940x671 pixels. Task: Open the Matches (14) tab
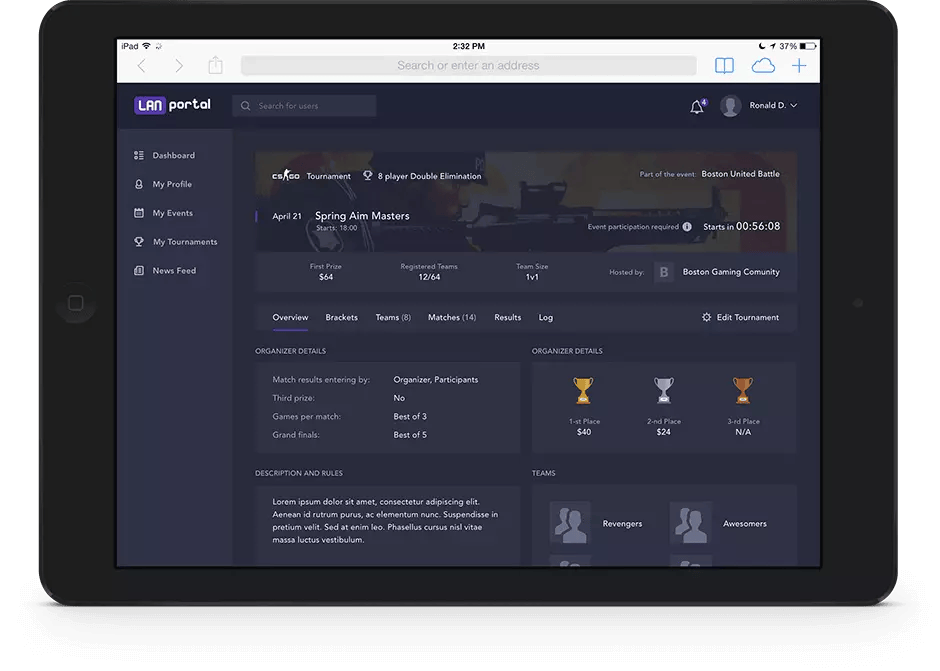(x=452, y=317)
